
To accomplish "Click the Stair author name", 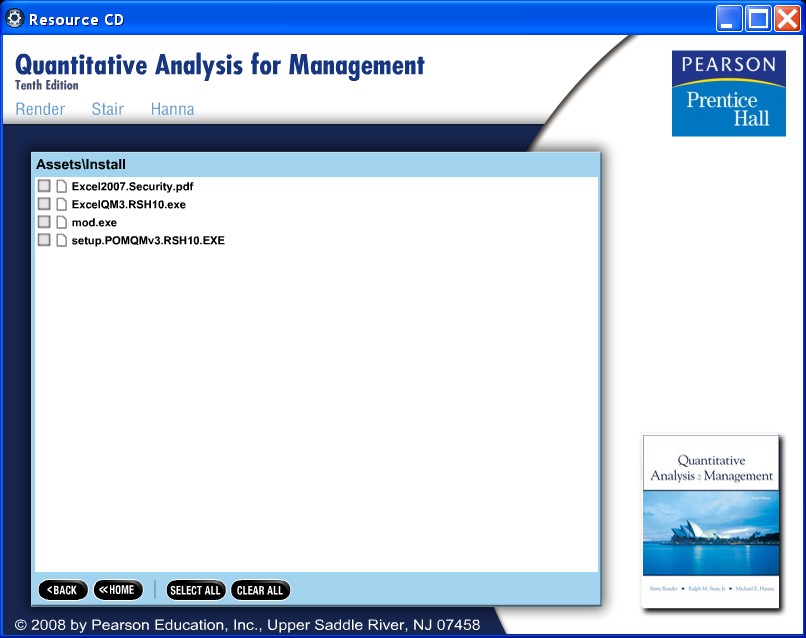I will (x=107, y=109).
